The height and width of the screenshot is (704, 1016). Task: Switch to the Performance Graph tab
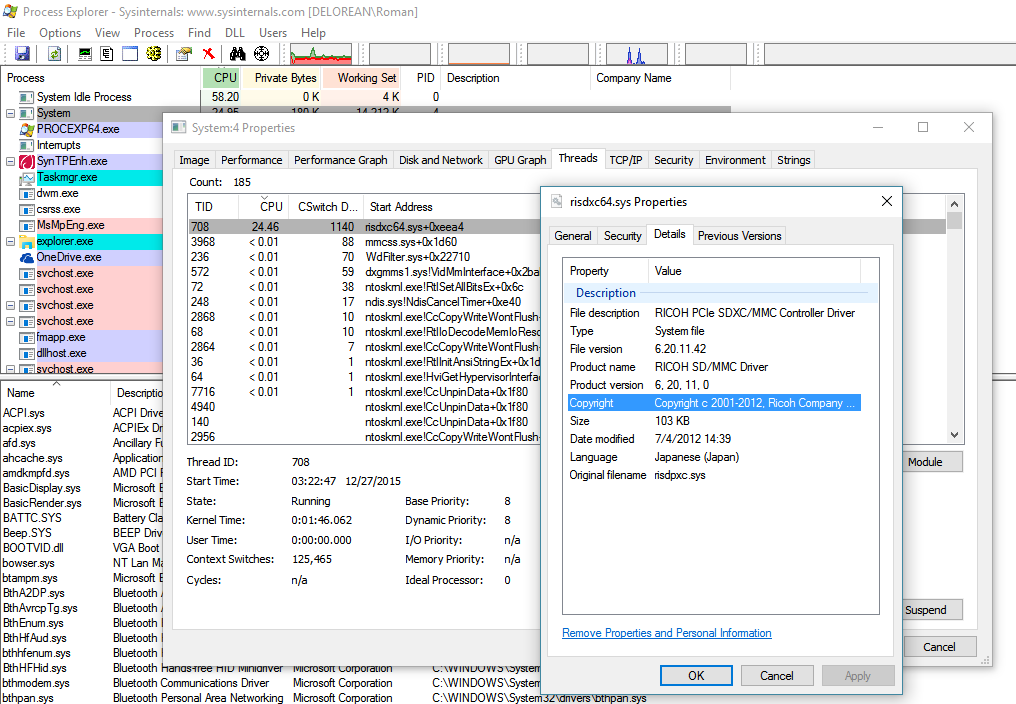click(341, 160)
